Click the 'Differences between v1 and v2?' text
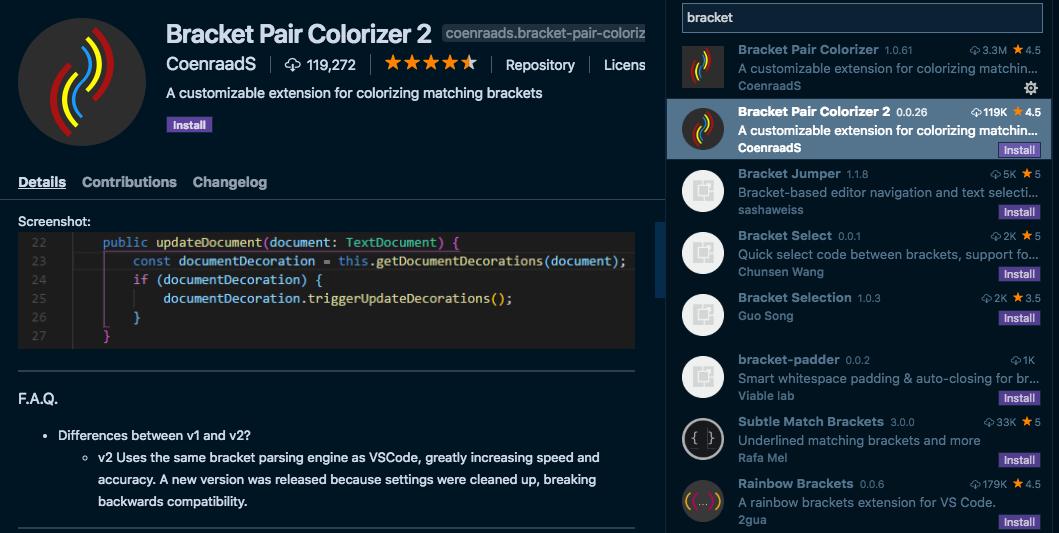Image resolution: width=1059 pixels, height=533 pixels. point(154,435)
